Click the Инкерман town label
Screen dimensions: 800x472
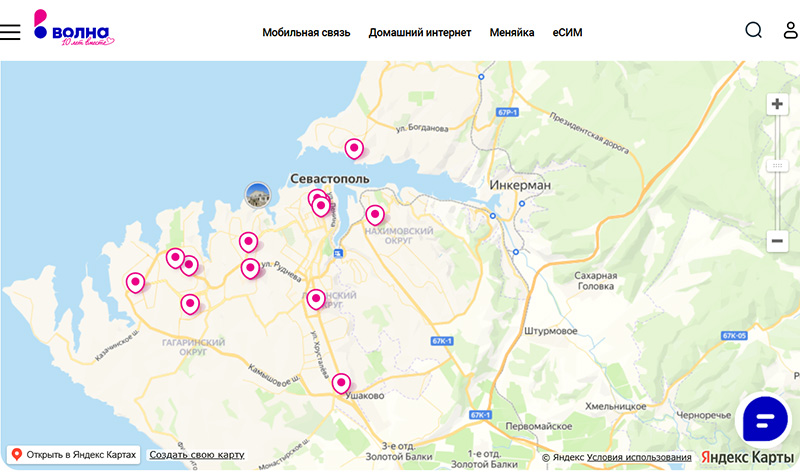click(x=520, y=185)
